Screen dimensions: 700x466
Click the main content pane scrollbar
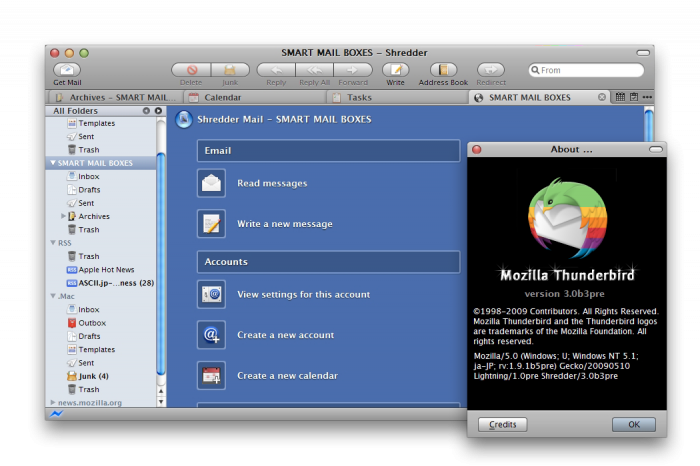tap(649, 124)
